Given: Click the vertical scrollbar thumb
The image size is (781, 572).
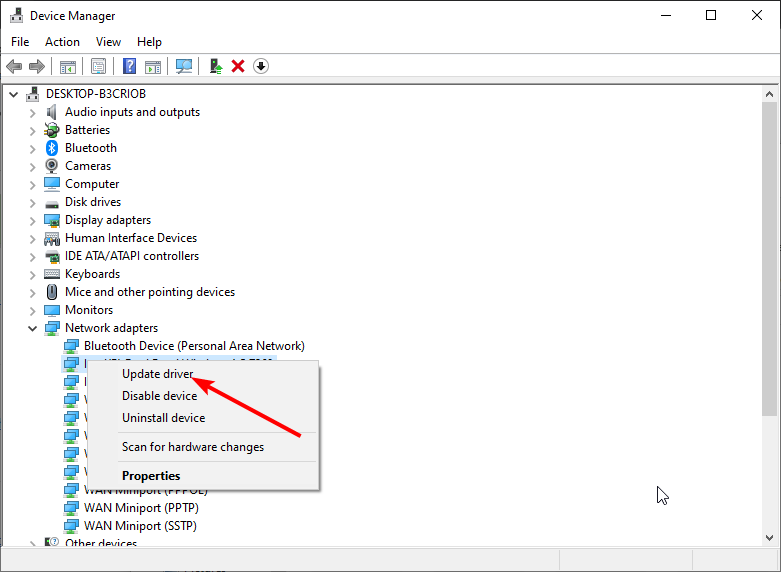Looking at the screenshot, I should pos(770,259).
